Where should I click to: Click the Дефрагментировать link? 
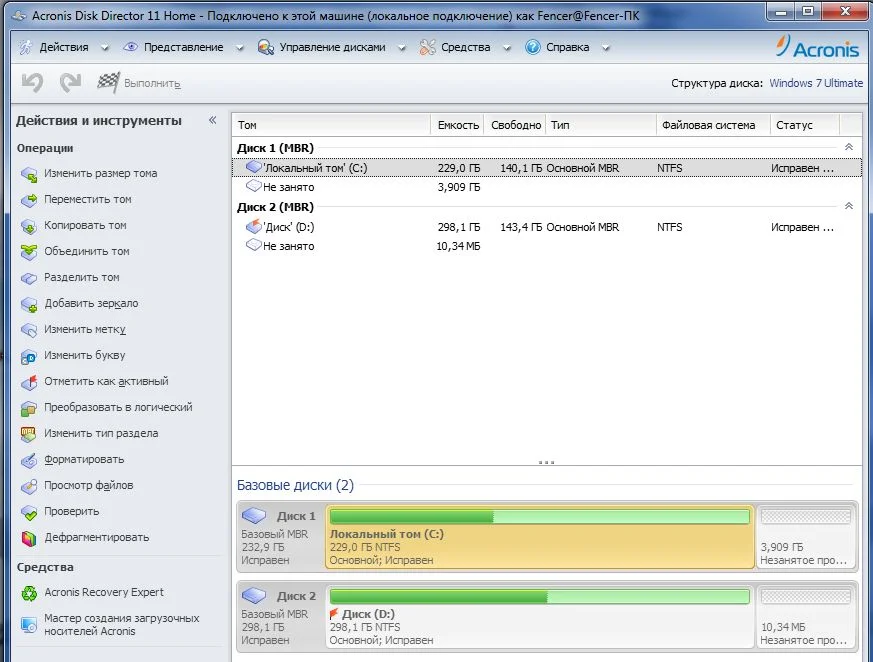pyautogui.click(x=97, y=537)
